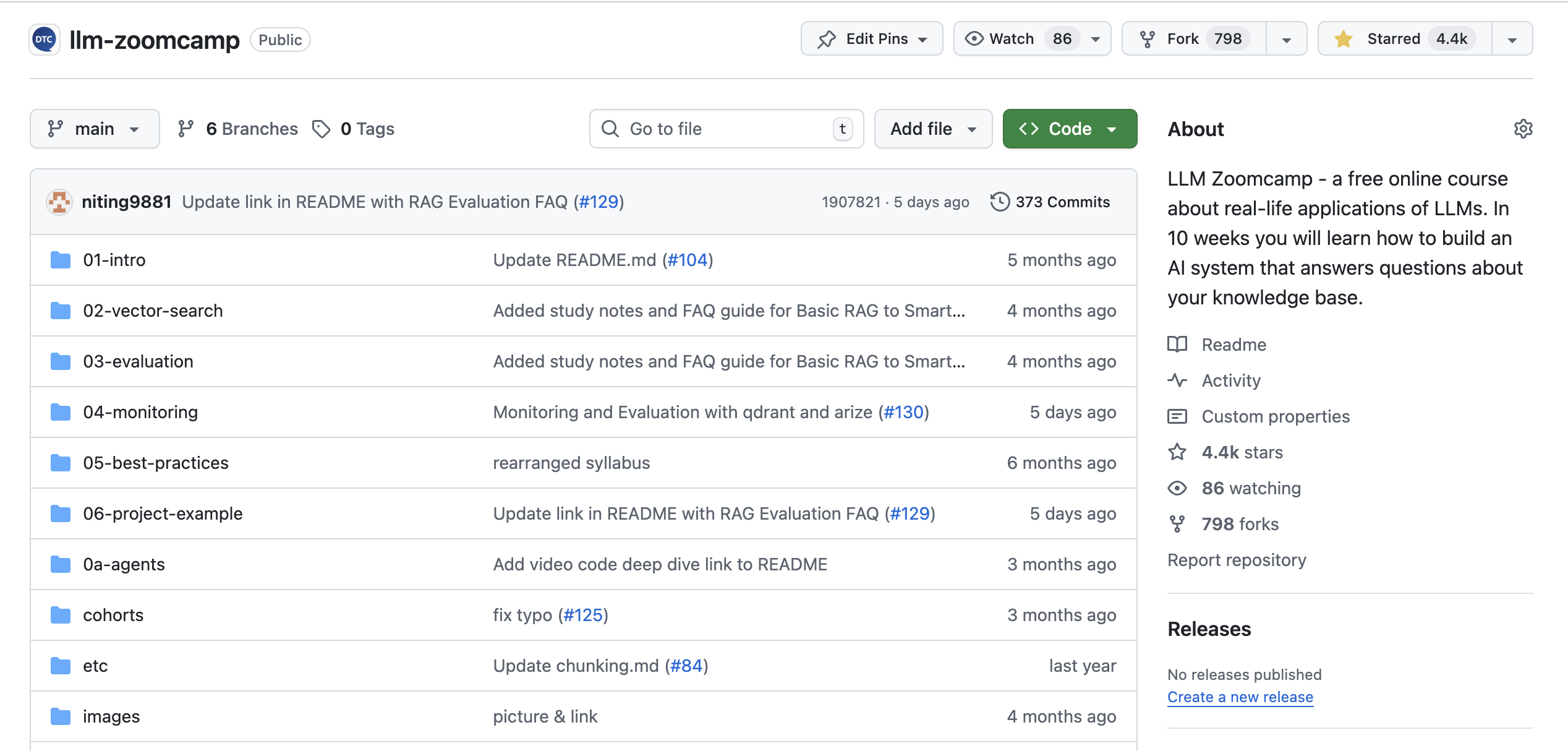
Task: Click the Go to file search box
Action: coord(726,128)
